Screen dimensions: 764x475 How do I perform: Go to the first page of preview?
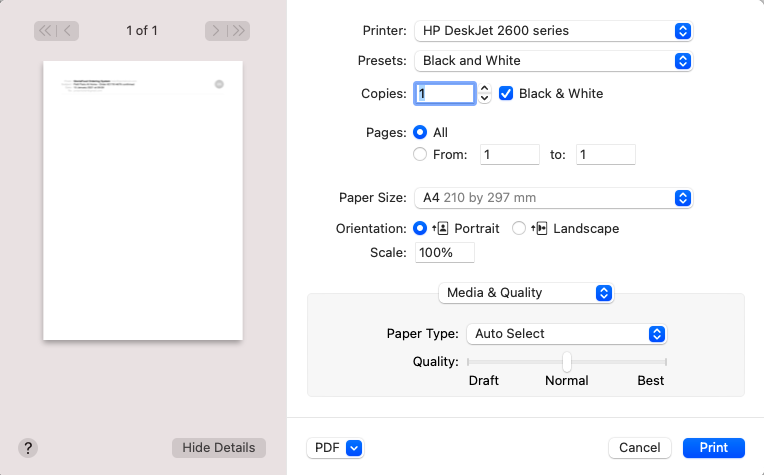coord(45,31)
